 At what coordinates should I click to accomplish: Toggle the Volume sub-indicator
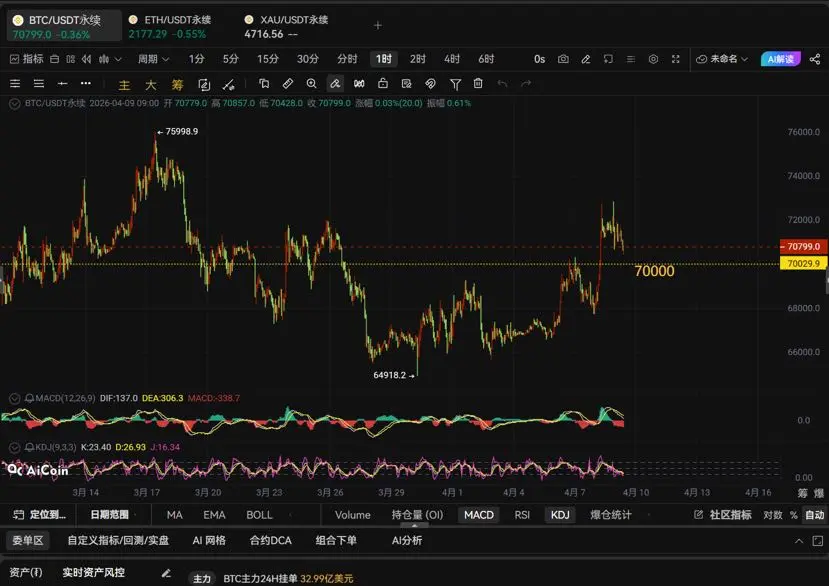[x=353, y=515]
